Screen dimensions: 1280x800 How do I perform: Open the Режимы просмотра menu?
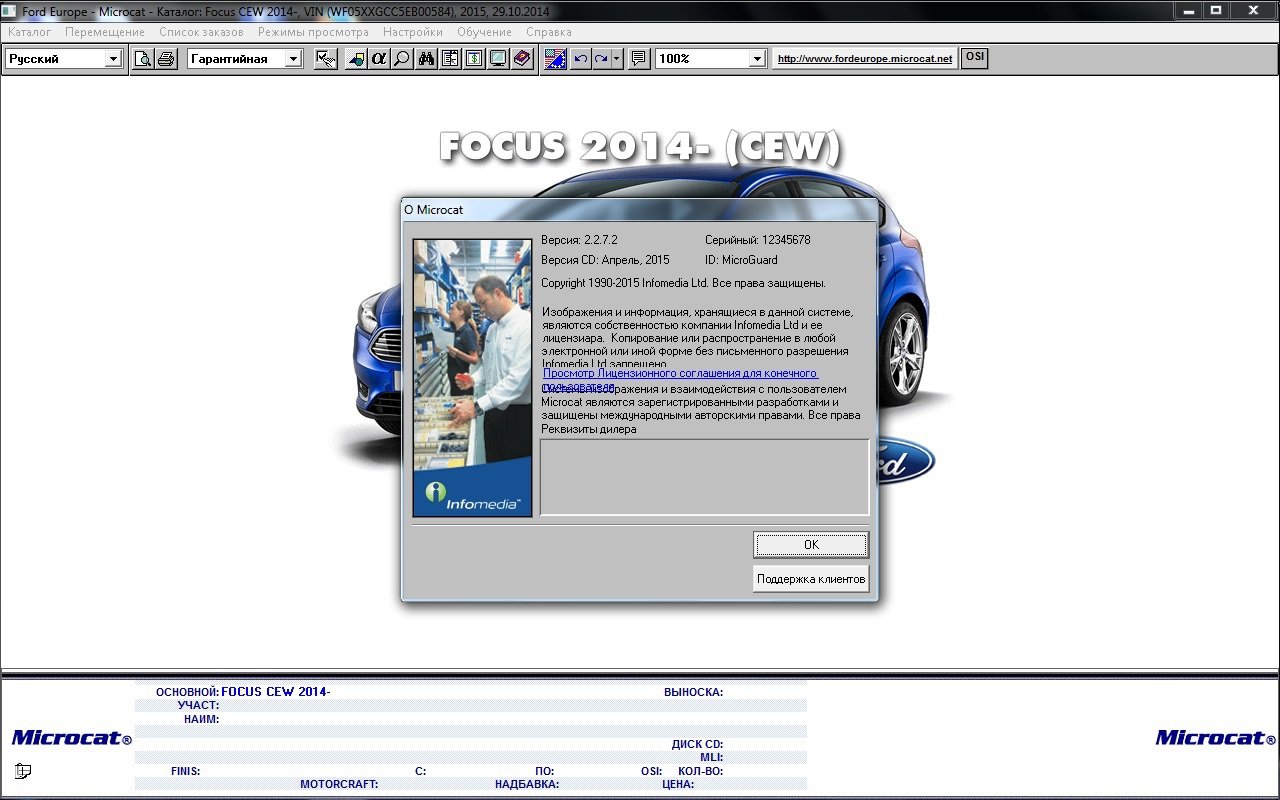coord(313,32)
